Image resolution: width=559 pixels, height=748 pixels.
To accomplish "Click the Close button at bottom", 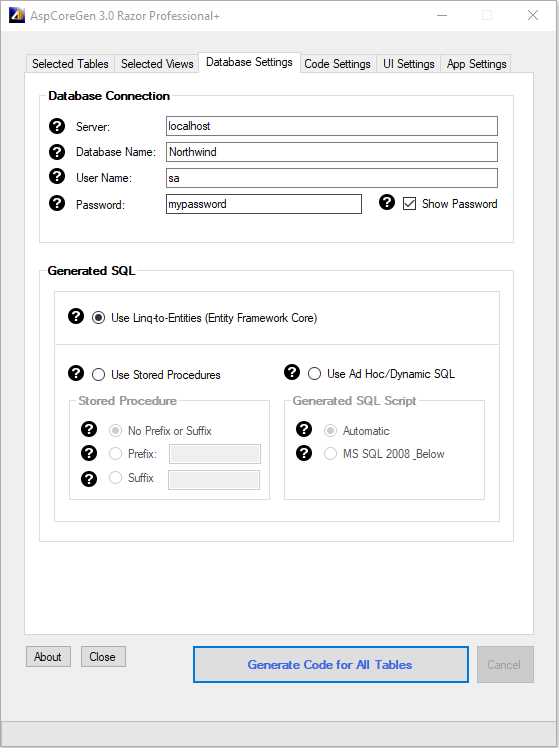I will 103,656.
